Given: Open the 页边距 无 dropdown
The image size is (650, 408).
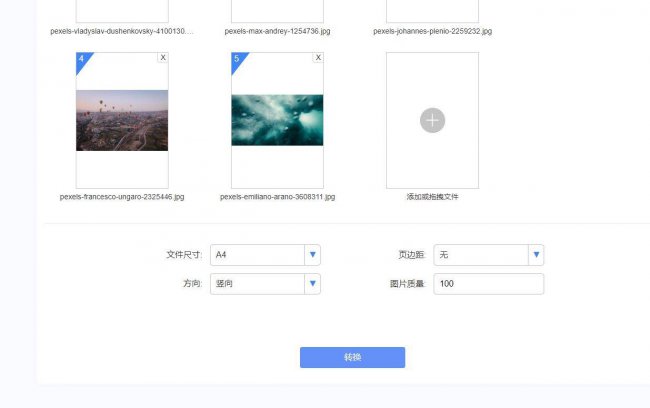Looking at the screenshot, I should [x=489, y=255].
